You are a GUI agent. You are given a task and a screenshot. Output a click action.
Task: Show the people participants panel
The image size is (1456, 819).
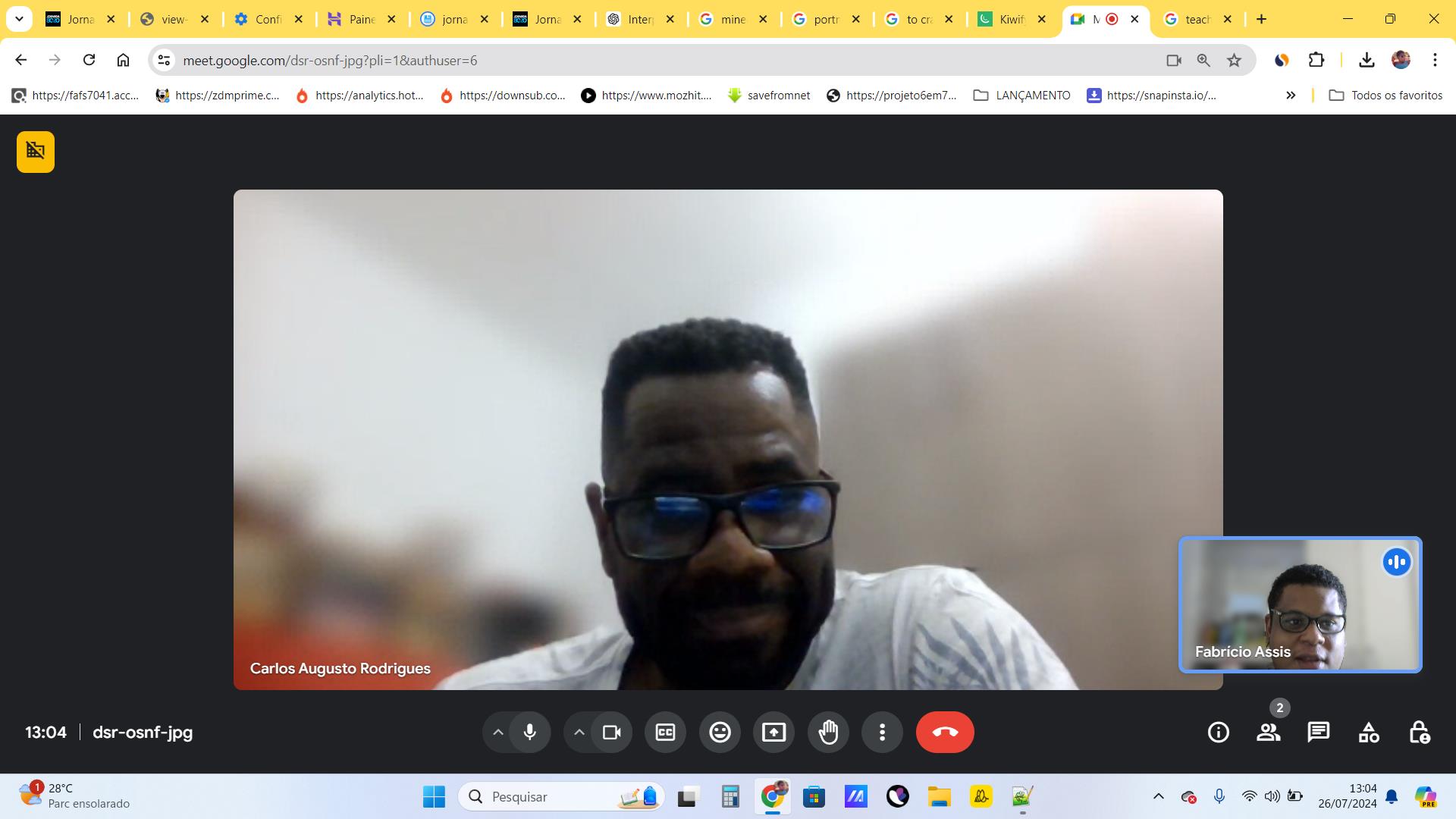click(x=1268, y=732)
